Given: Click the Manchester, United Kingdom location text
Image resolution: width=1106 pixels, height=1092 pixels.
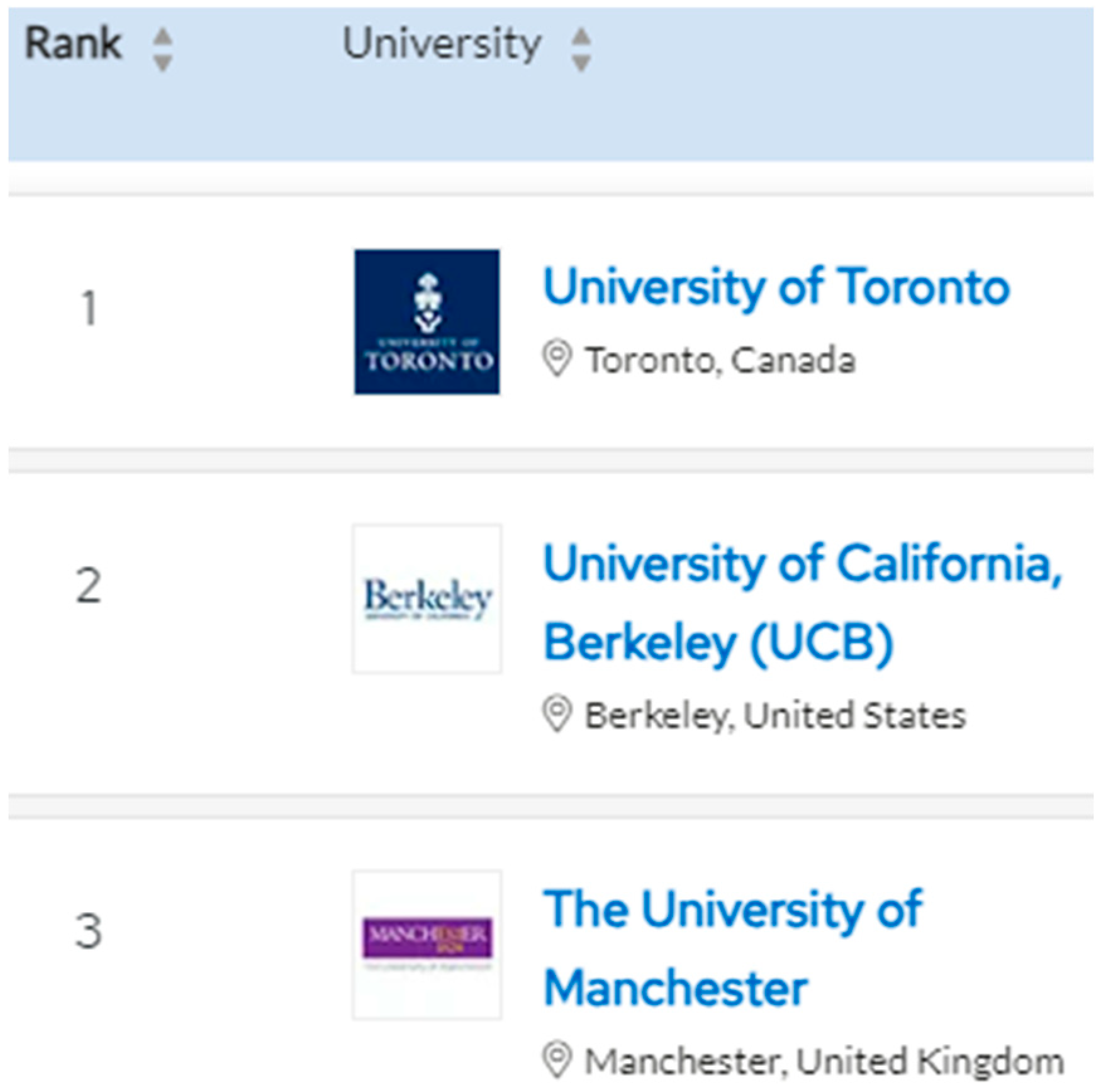Looking at the screenshot, I should tap(824, 1062).
